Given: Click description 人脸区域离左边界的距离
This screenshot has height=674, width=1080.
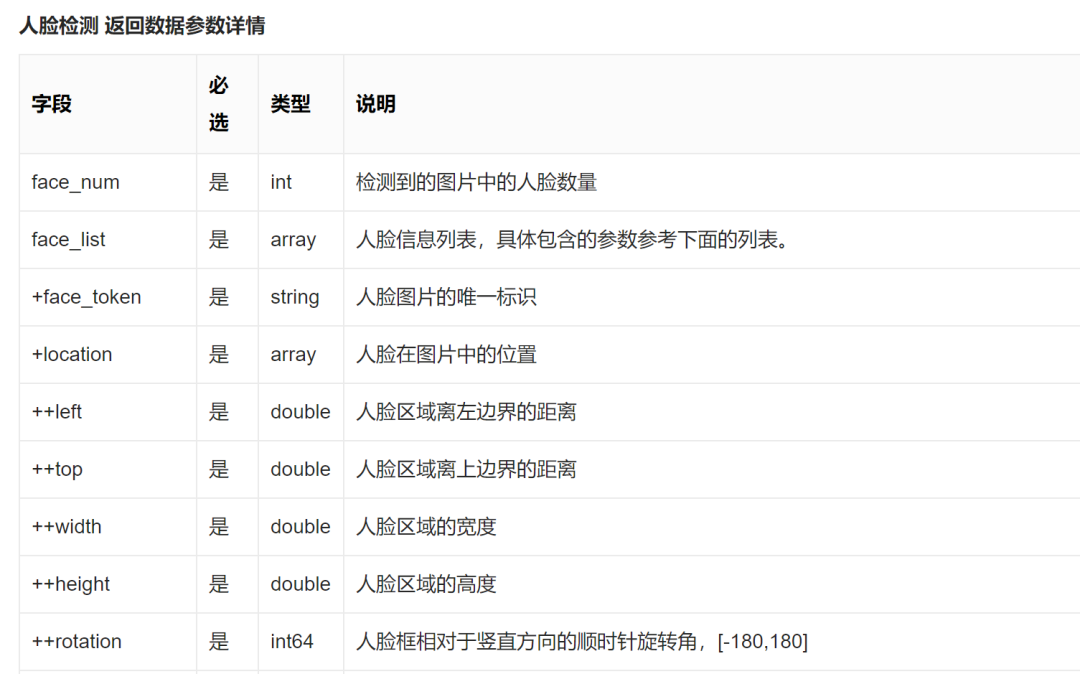Looking at the screenshot, I should click(x=466, y=412).
